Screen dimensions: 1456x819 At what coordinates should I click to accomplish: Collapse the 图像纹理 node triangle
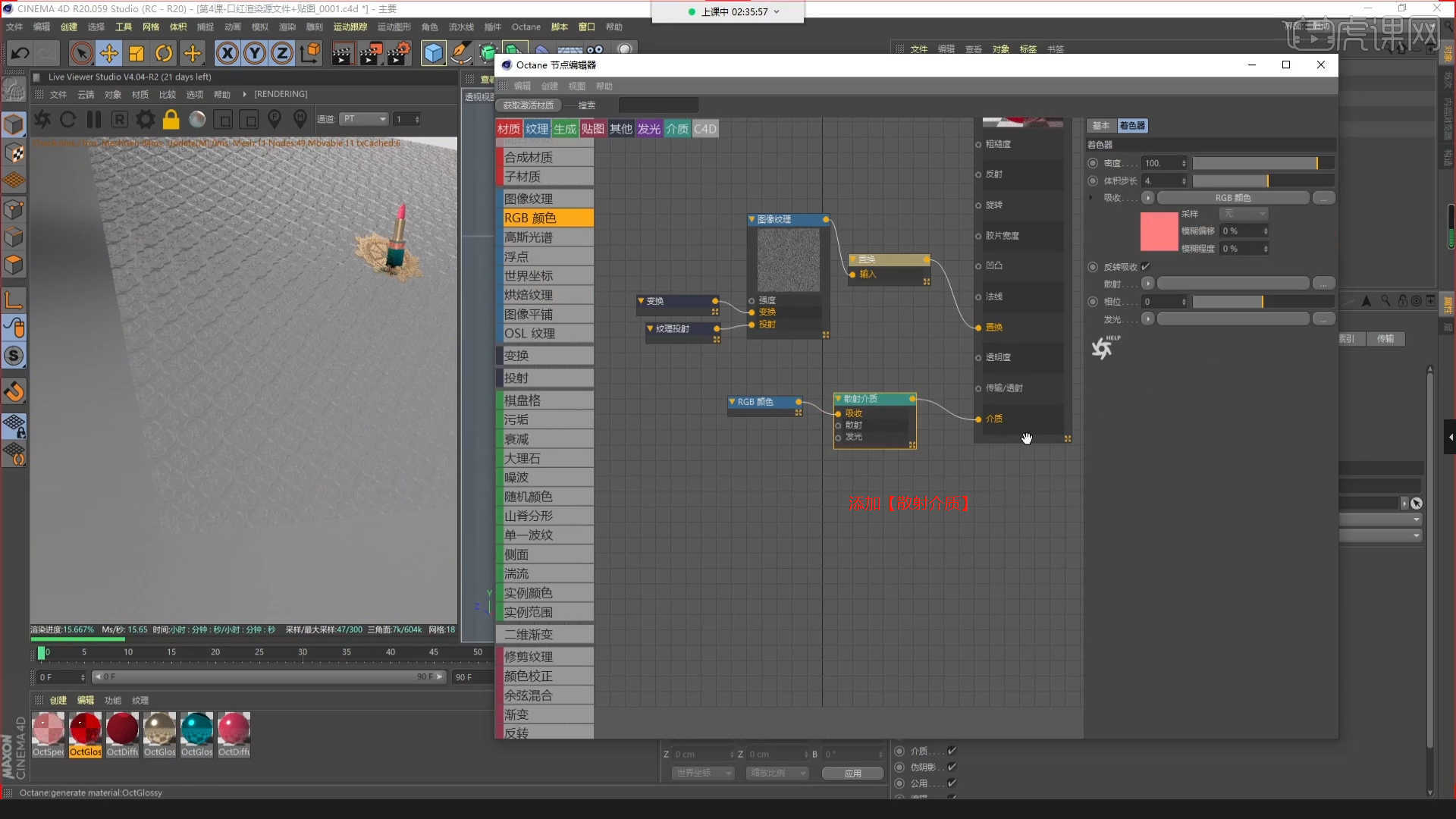pos(752,219)
